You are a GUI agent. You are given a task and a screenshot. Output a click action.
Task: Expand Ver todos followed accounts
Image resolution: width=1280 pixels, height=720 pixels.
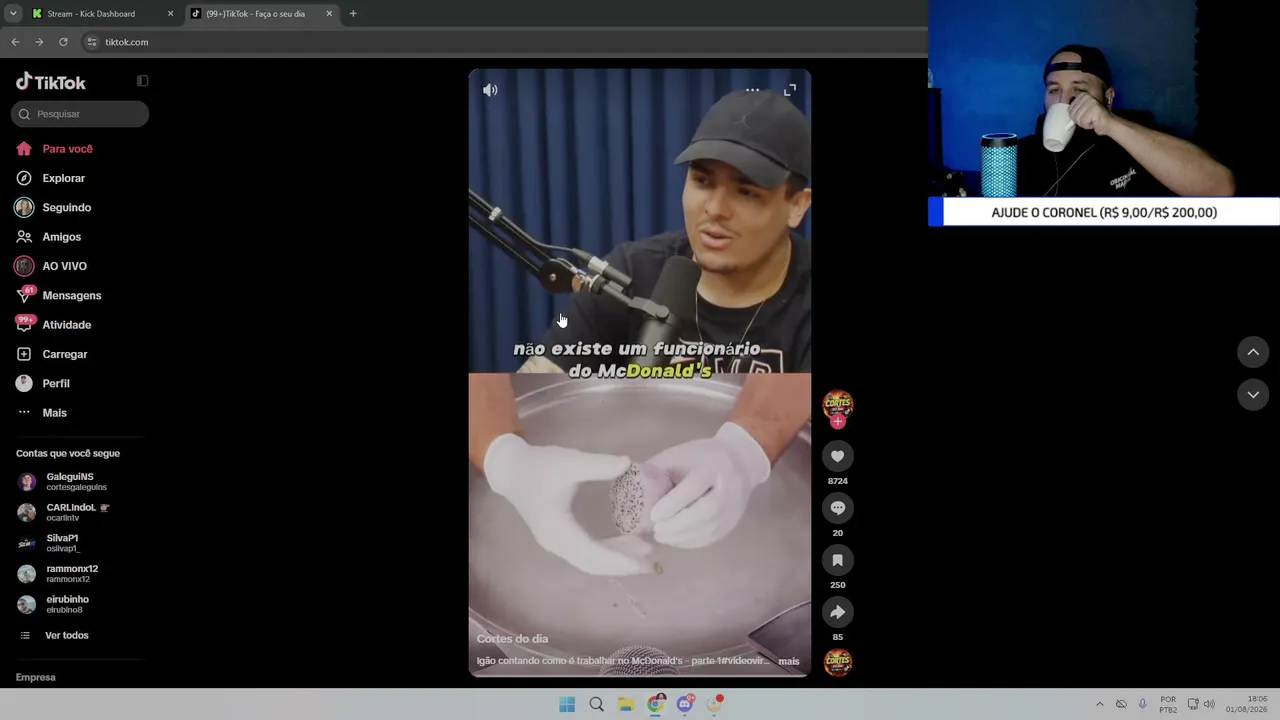pyautogui.click(x=66, y=636)
